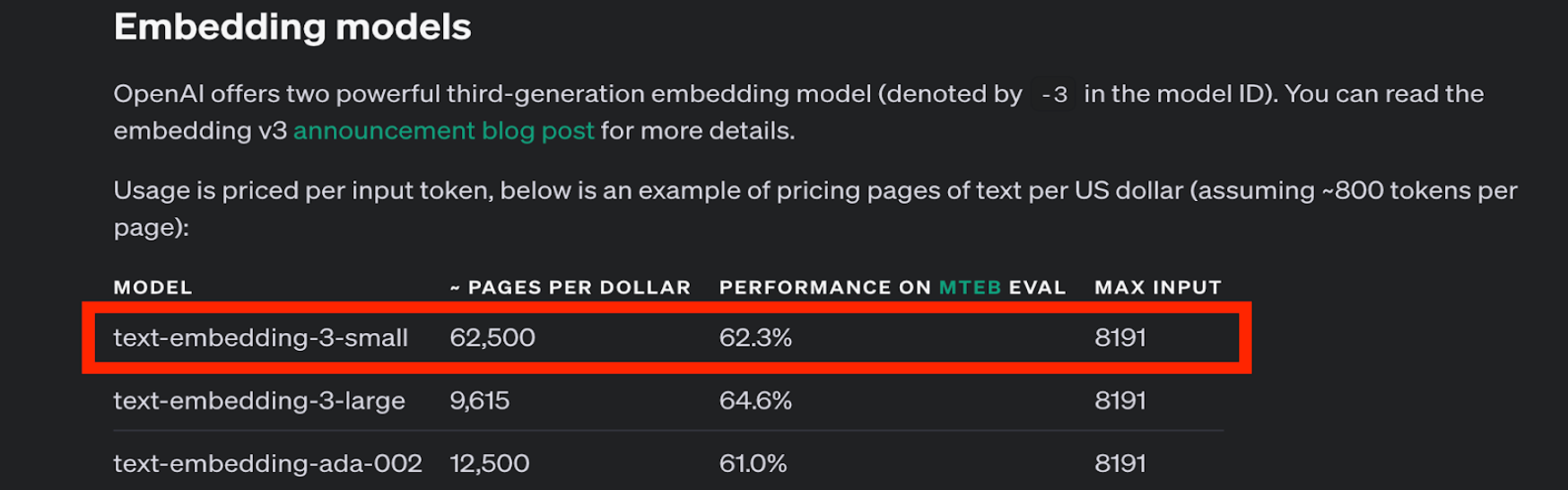The height and width of the screenshot is (490, 1568).
Task: Click the 62.3% performance value
Action: (x=755, y=337)
